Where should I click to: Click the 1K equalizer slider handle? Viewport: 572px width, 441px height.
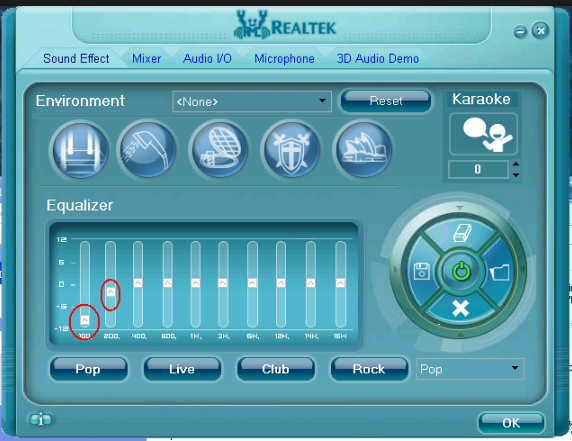pyautogui.click(x=195, y=283)
